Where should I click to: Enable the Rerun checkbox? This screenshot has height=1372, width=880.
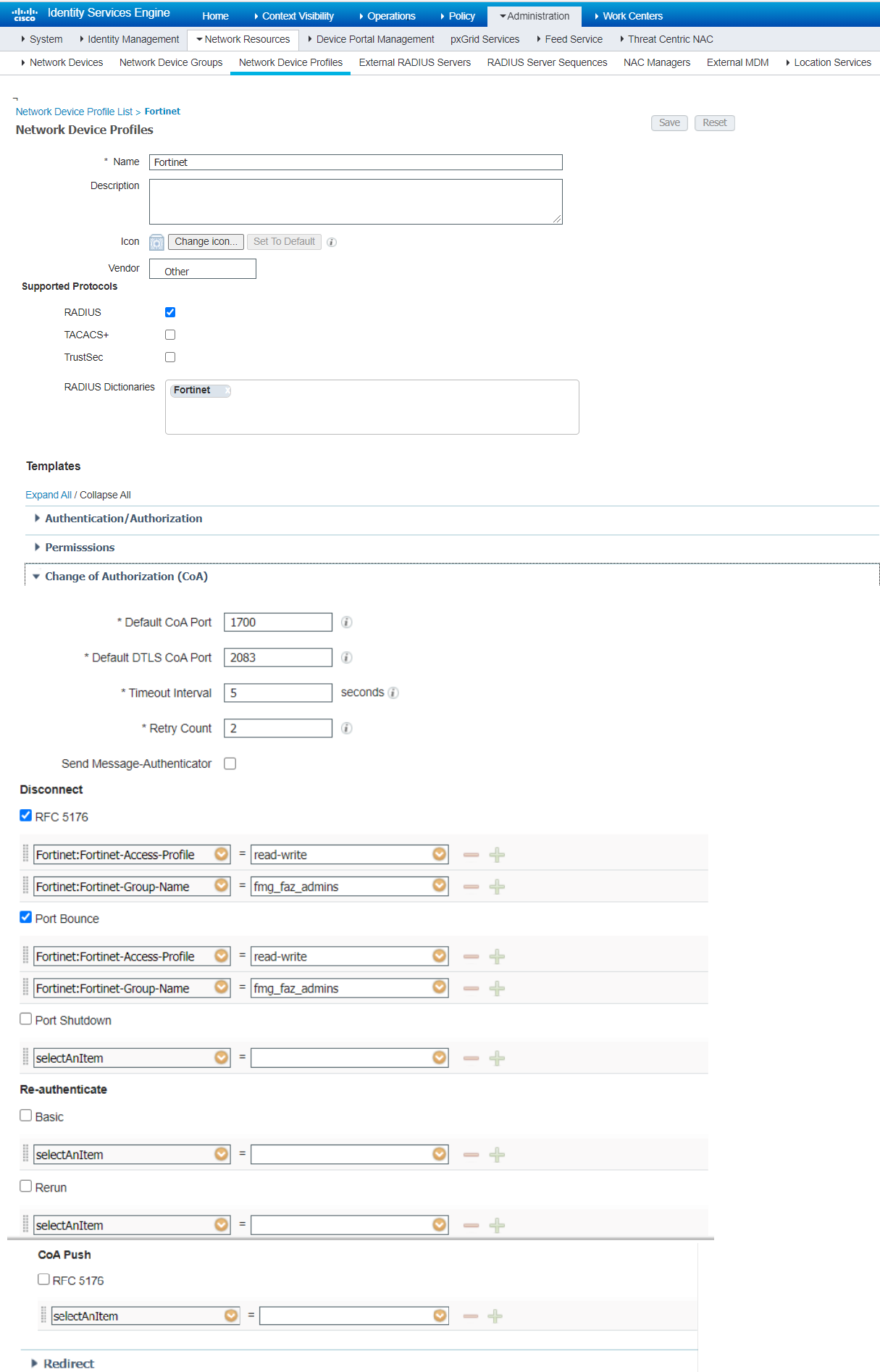click(26, 1186)
